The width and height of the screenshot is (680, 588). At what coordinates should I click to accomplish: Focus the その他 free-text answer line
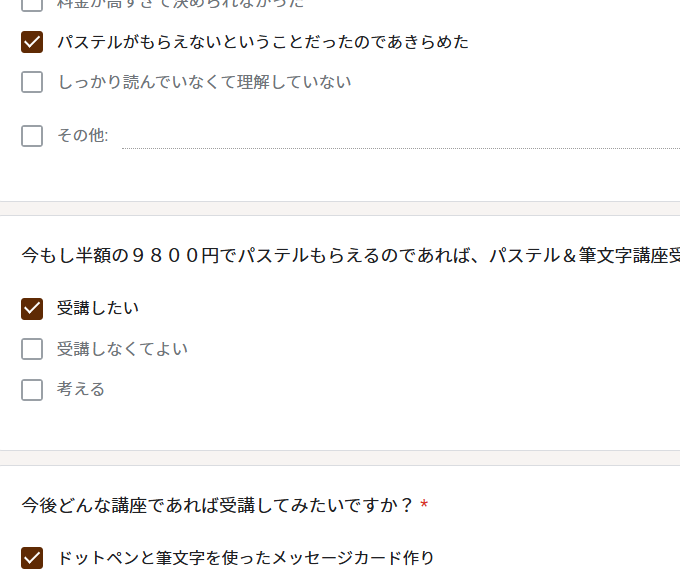coord(401,138)
